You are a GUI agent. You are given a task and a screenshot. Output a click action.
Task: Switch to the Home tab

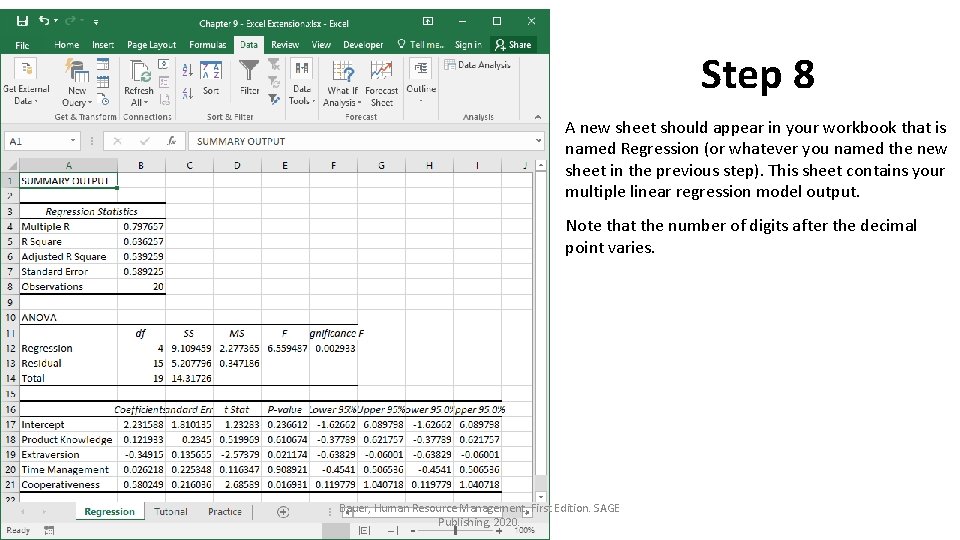[66, 45]
